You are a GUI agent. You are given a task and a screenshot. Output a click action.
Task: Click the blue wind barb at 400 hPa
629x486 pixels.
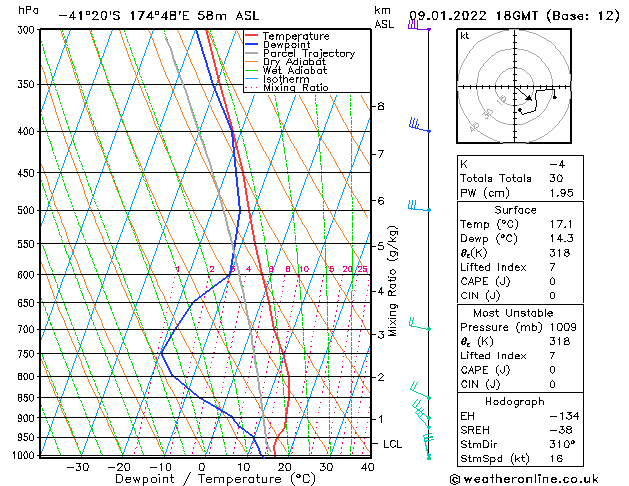419,125
